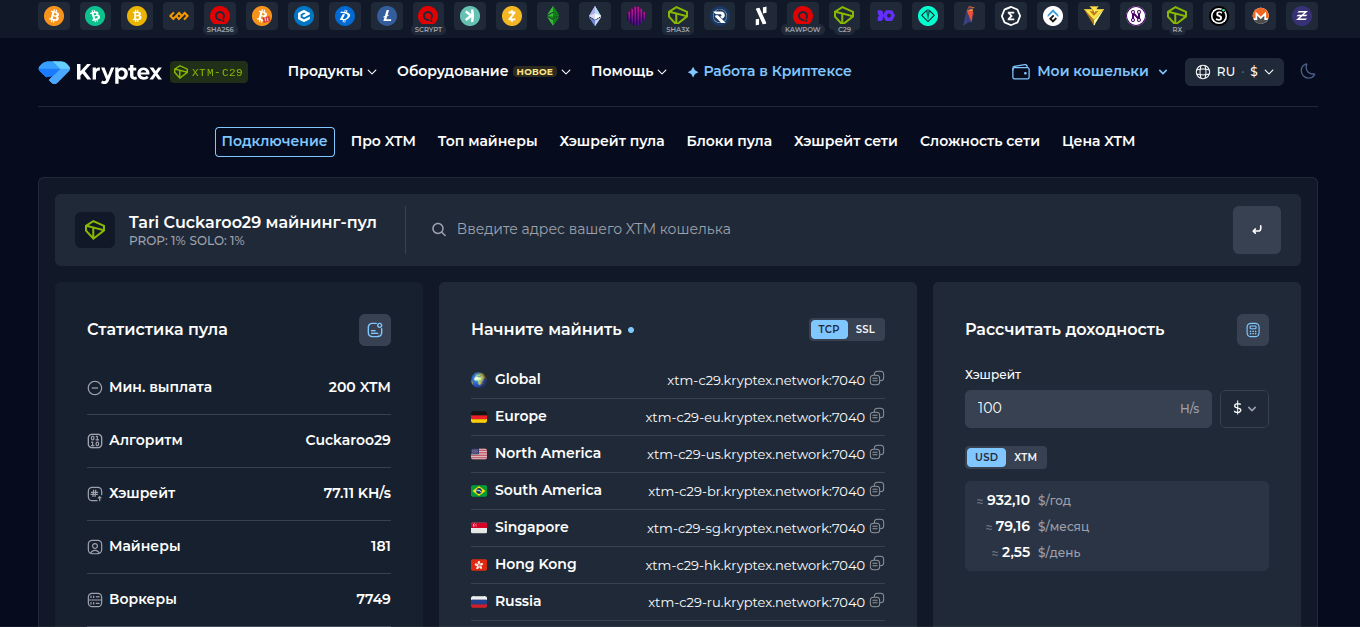
Task: Switch connection mode to SSL
Action: [x=864, y=328]
